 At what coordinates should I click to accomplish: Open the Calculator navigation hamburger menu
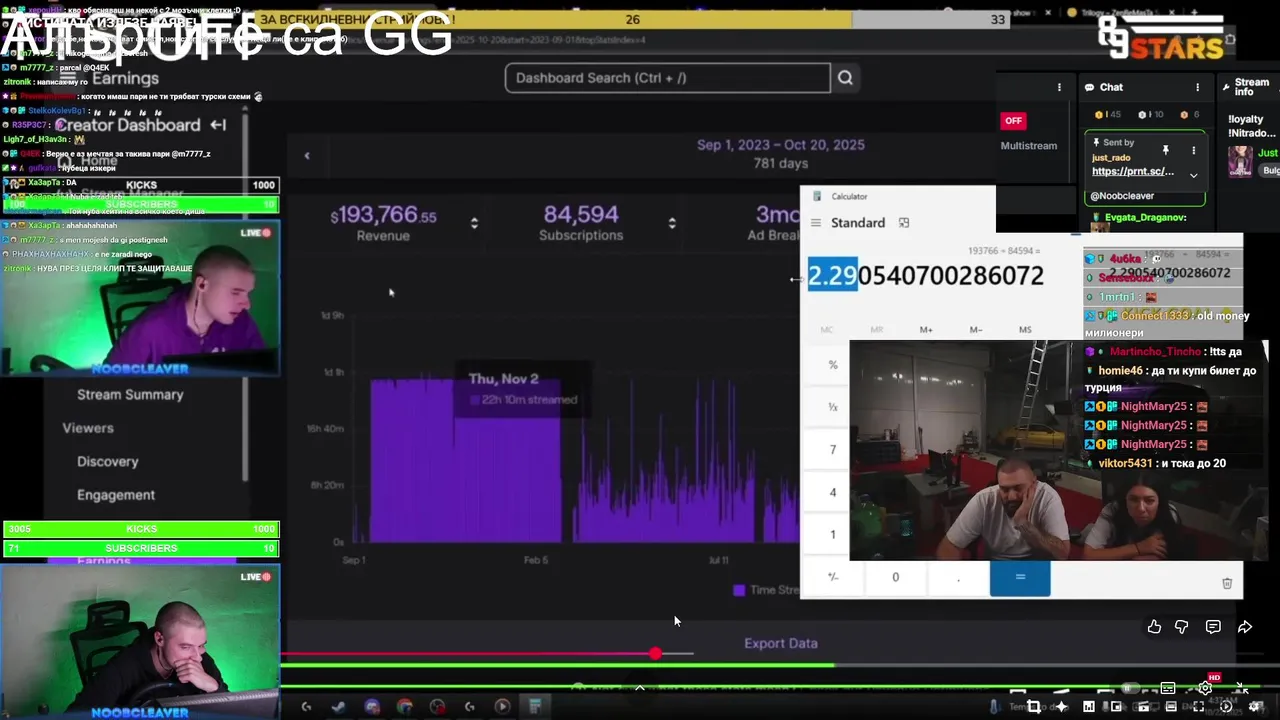(x=816, y=223)
